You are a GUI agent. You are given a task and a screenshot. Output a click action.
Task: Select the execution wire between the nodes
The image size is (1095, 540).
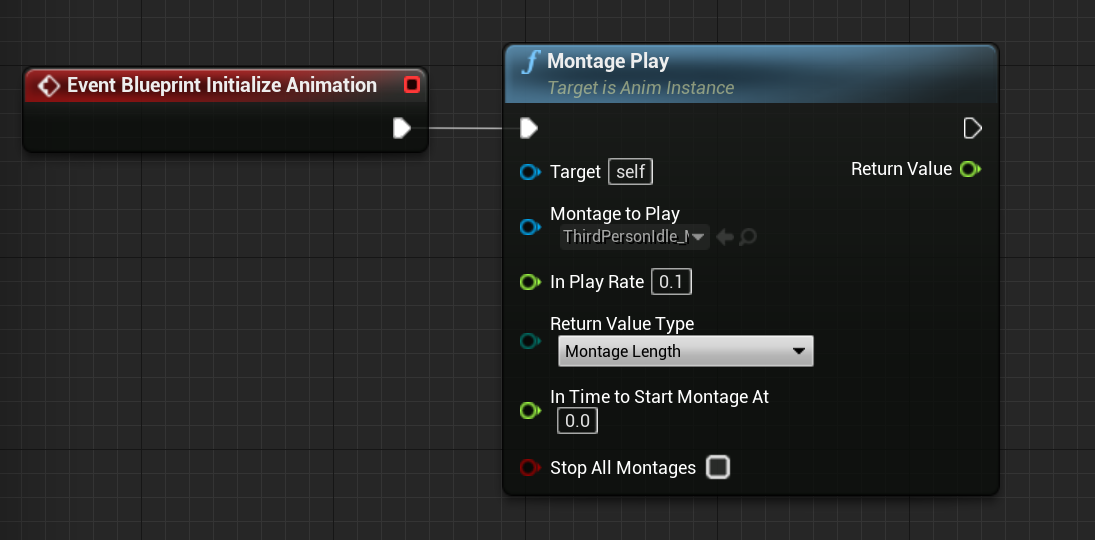coord(465,129)
